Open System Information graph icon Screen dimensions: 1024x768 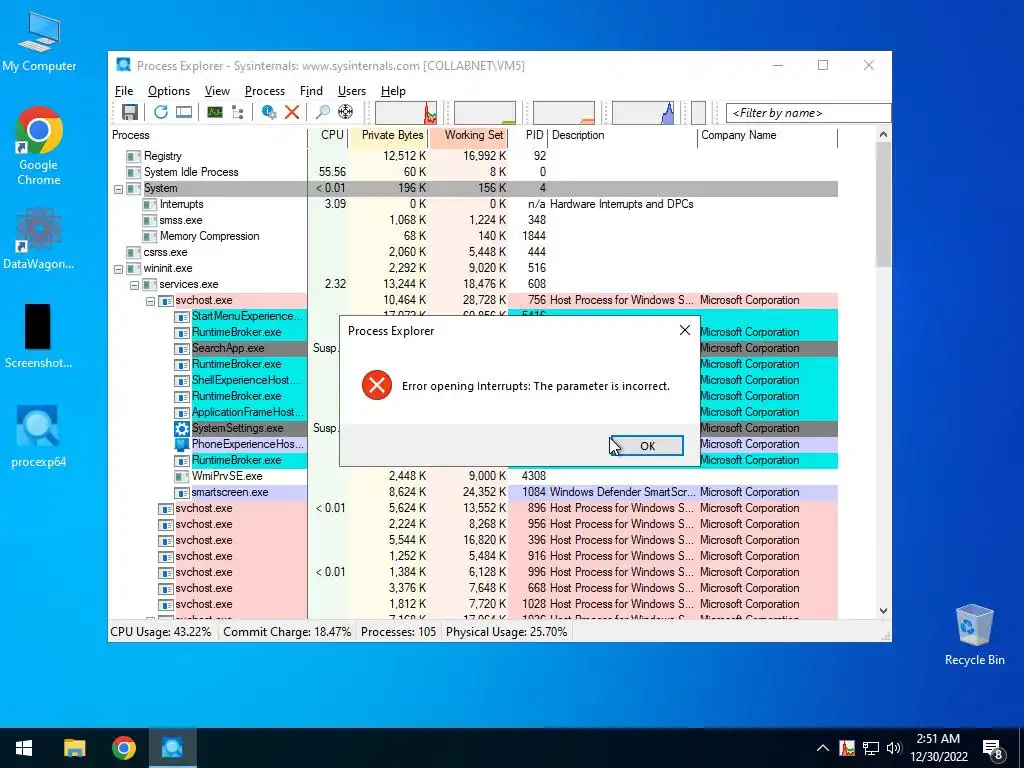(x=215, y=112)
